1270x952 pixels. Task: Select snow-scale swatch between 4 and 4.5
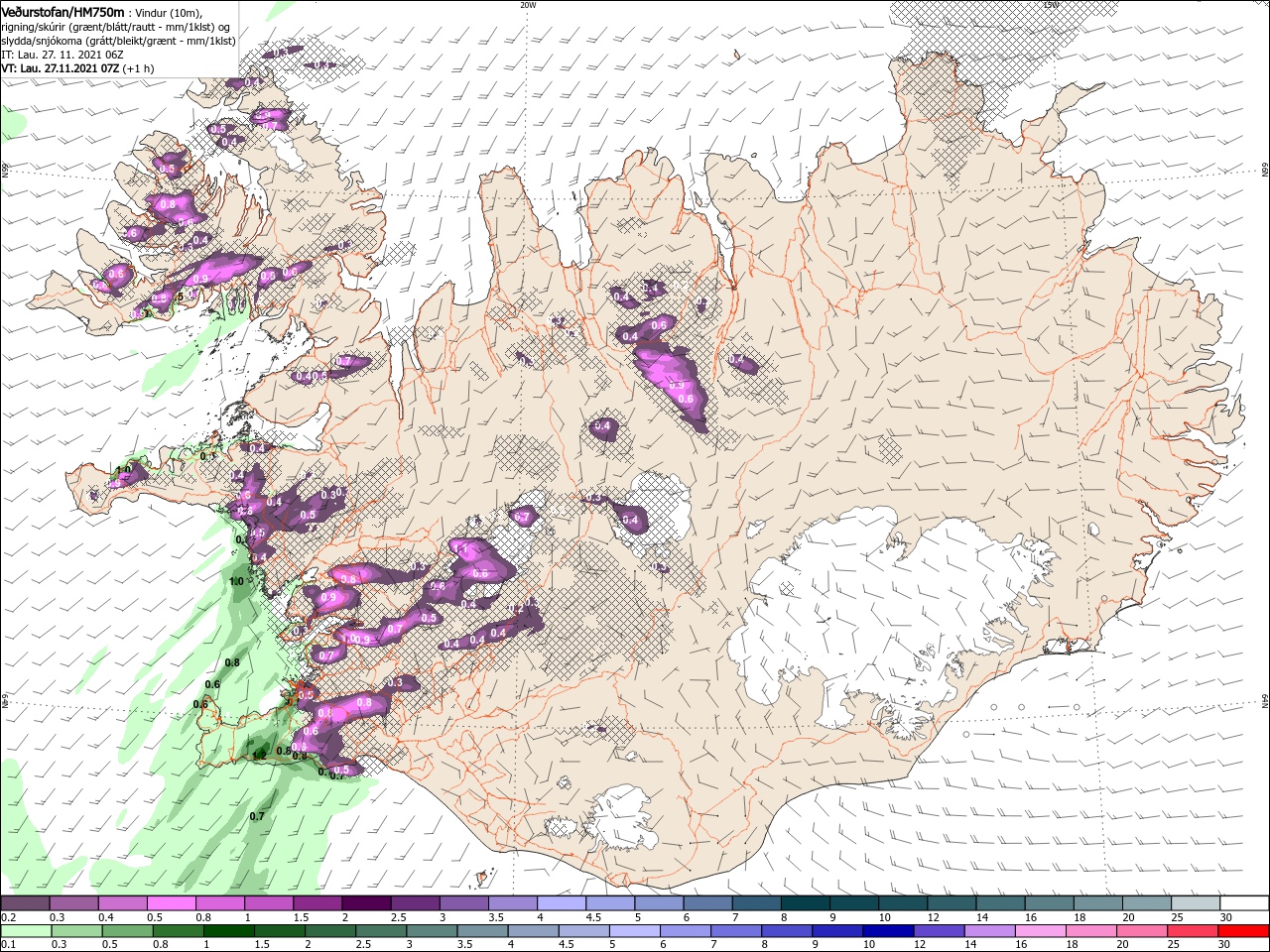(562, 902)
